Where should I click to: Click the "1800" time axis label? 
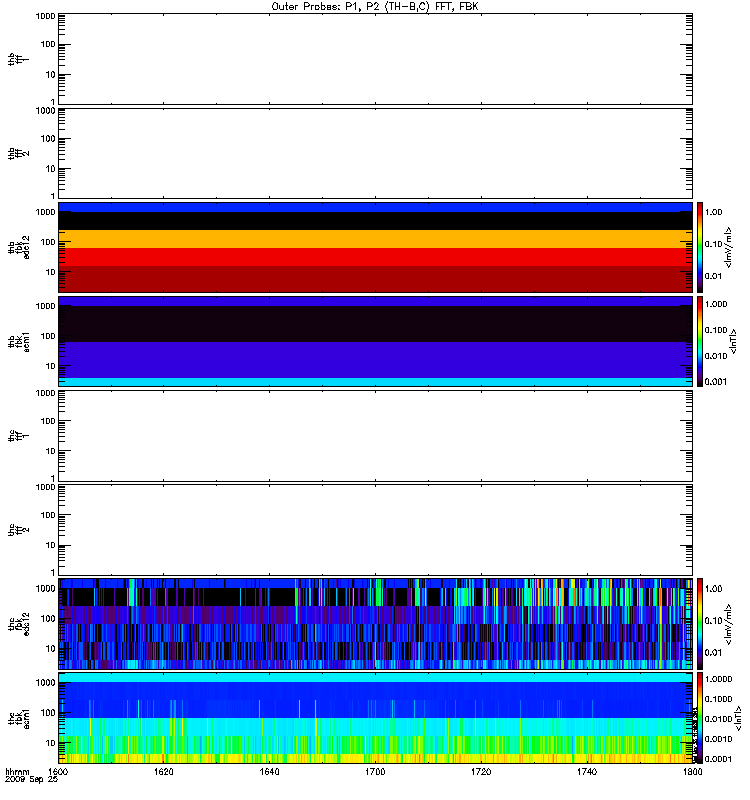(x=692, y=771)
